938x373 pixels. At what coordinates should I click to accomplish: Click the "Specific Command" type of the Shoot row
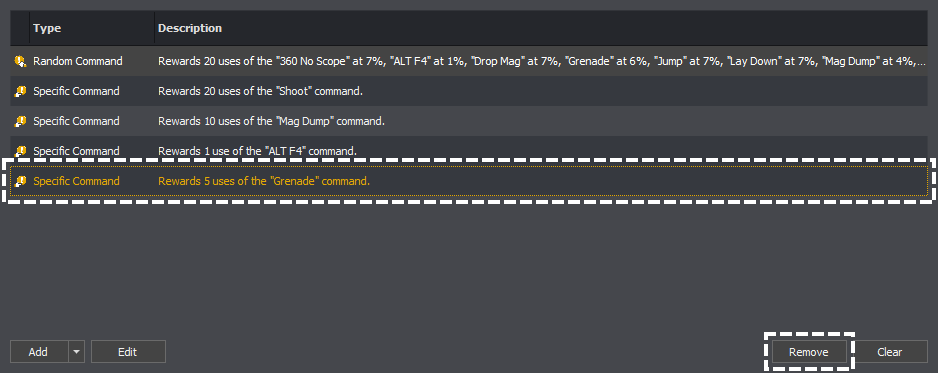pos(76,91)
